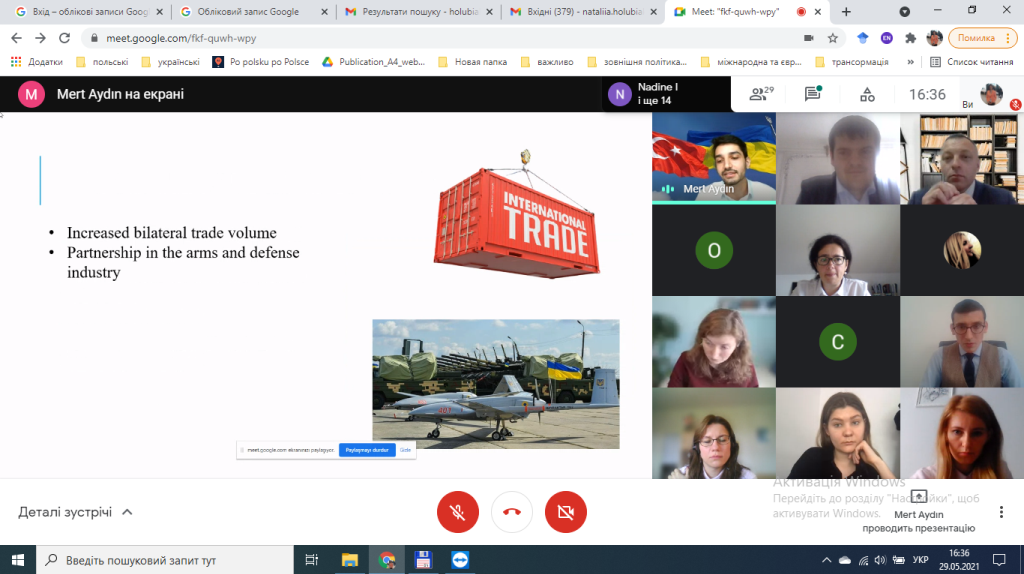Switch the УКР keyboard language indicator

921,560
